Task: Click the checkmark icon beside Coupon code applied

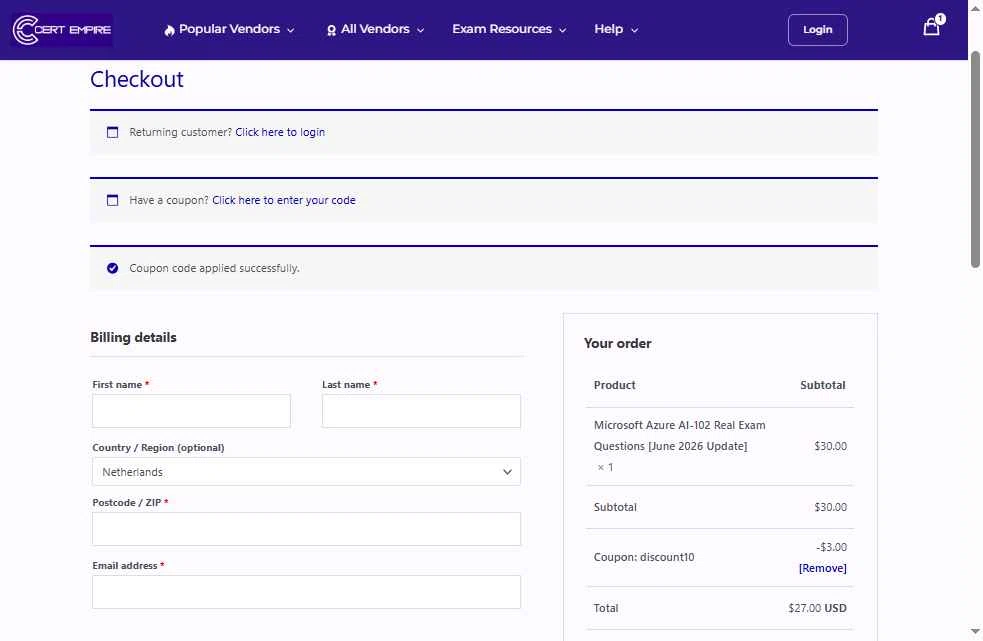Action: tap(112, 268)
